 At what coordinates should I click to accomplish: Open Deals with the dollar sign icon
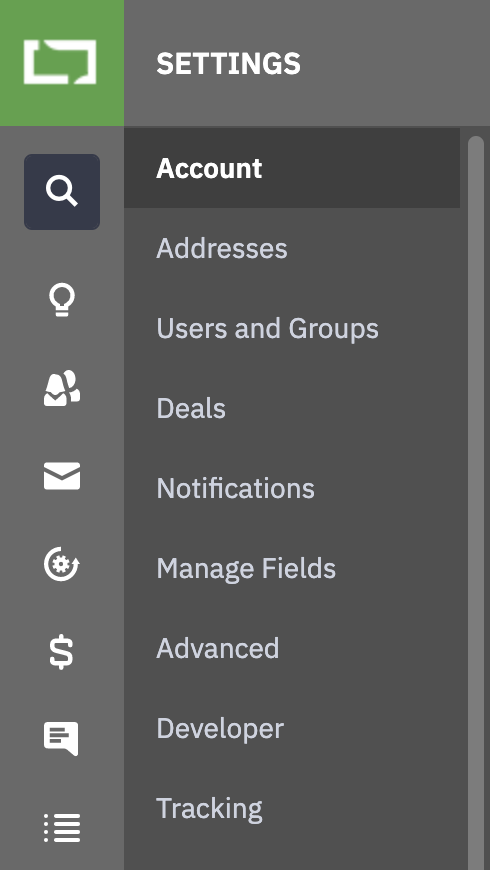click(62, 651)
